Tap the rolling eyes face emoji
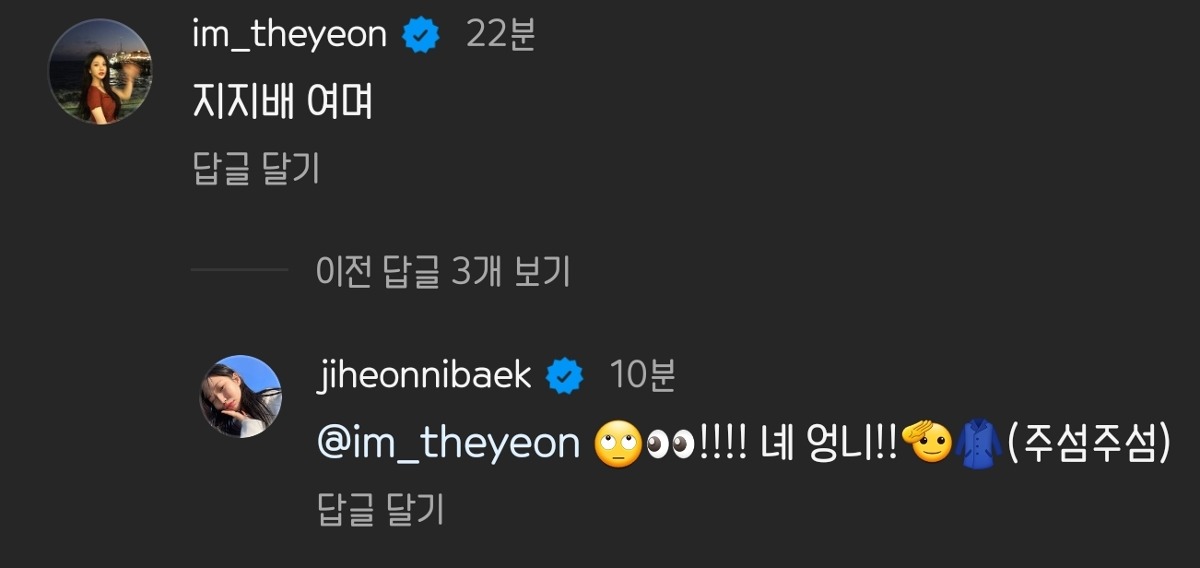Image resolution: width=1200 pixels, height=568 pixels. pos(617,445)
